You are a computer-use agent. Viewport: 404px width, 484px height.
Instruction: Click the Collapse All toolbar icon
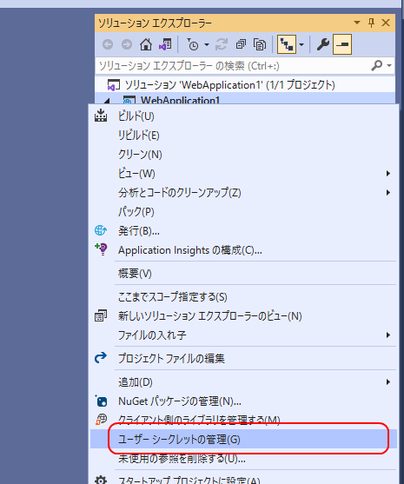[241, 44]
